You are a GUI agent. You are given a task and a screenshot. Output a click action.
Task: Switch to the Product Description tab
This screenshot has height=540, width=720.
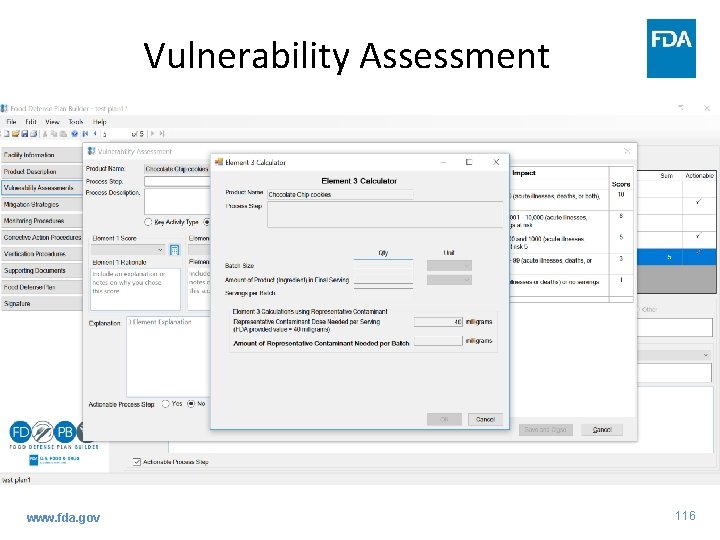(42, 171)
